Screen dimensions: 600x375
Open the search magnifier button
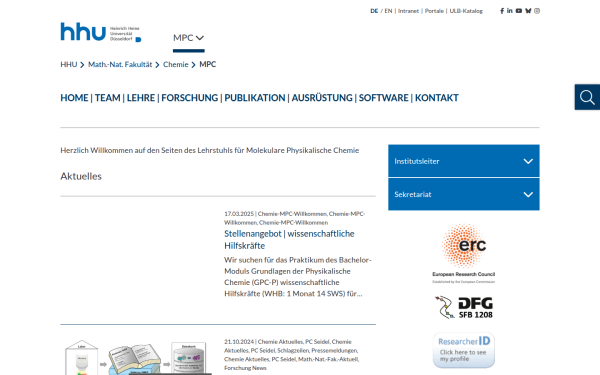[587, 97]
